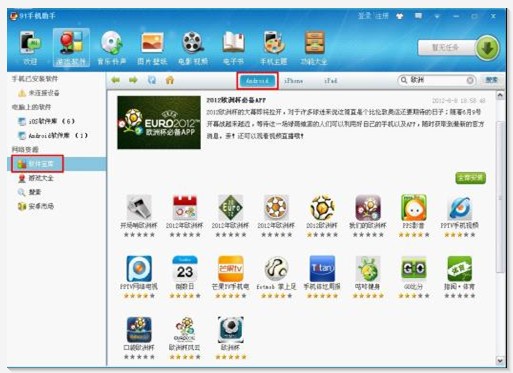Open the PPTV网络电视 app icon
This screenshot has width=513, height=373.
point(139,269)
